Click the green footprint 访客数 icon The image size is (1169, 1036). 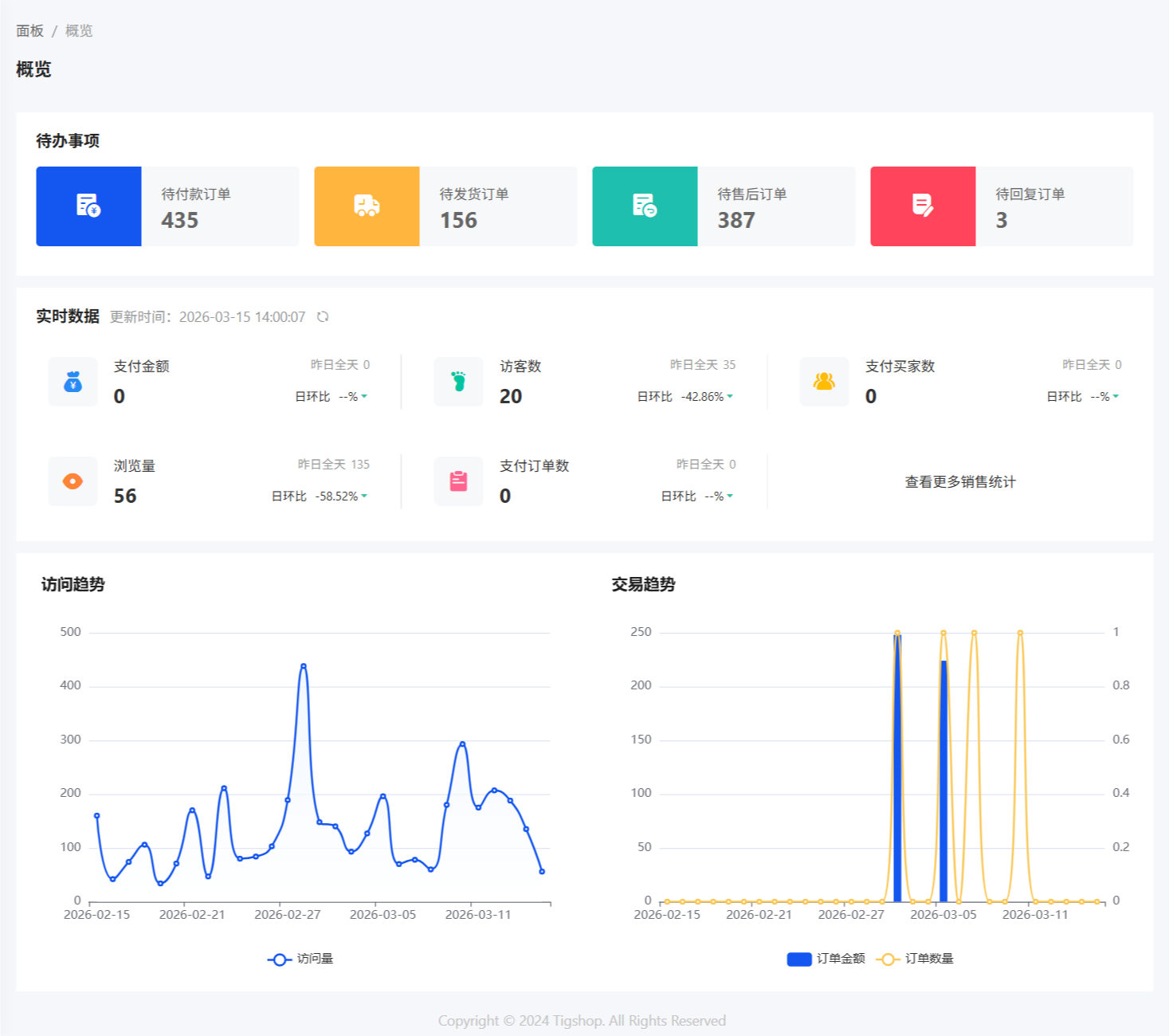coord(458,382)
